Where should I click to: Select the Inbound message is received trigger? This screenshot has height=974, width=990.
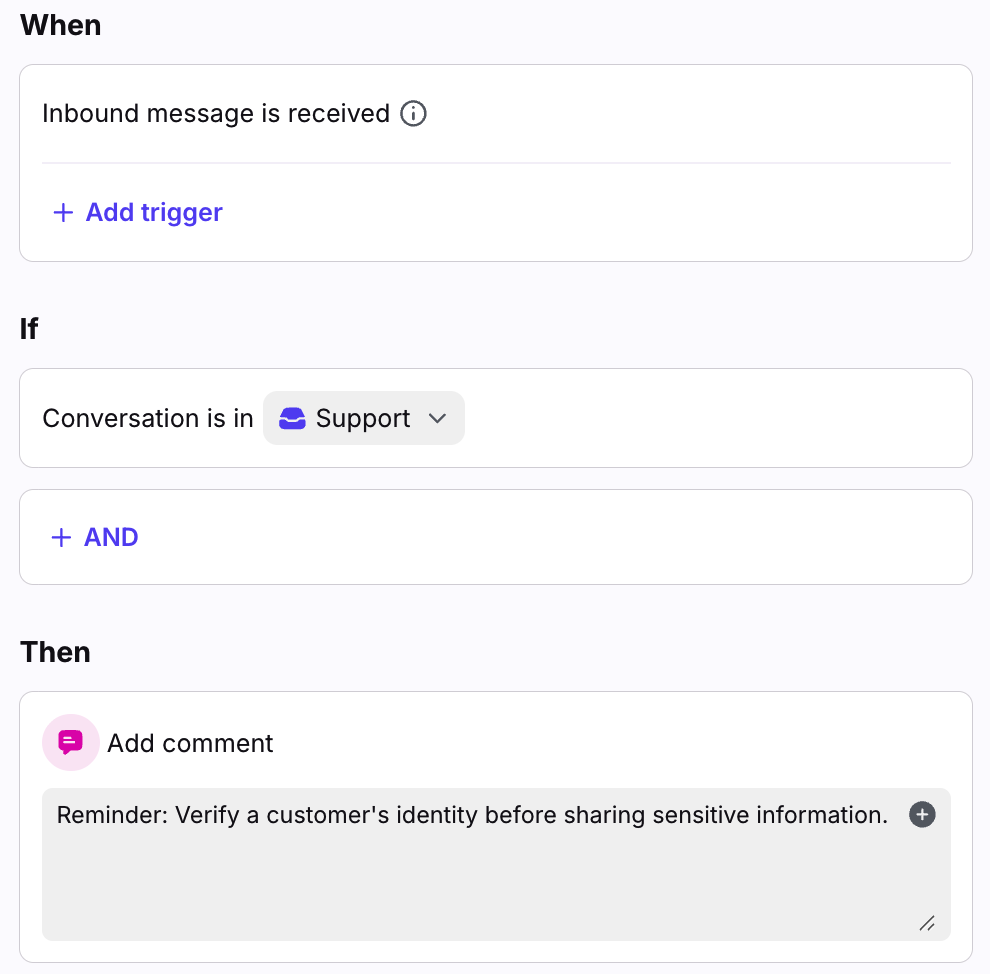[x=216, y=114]
